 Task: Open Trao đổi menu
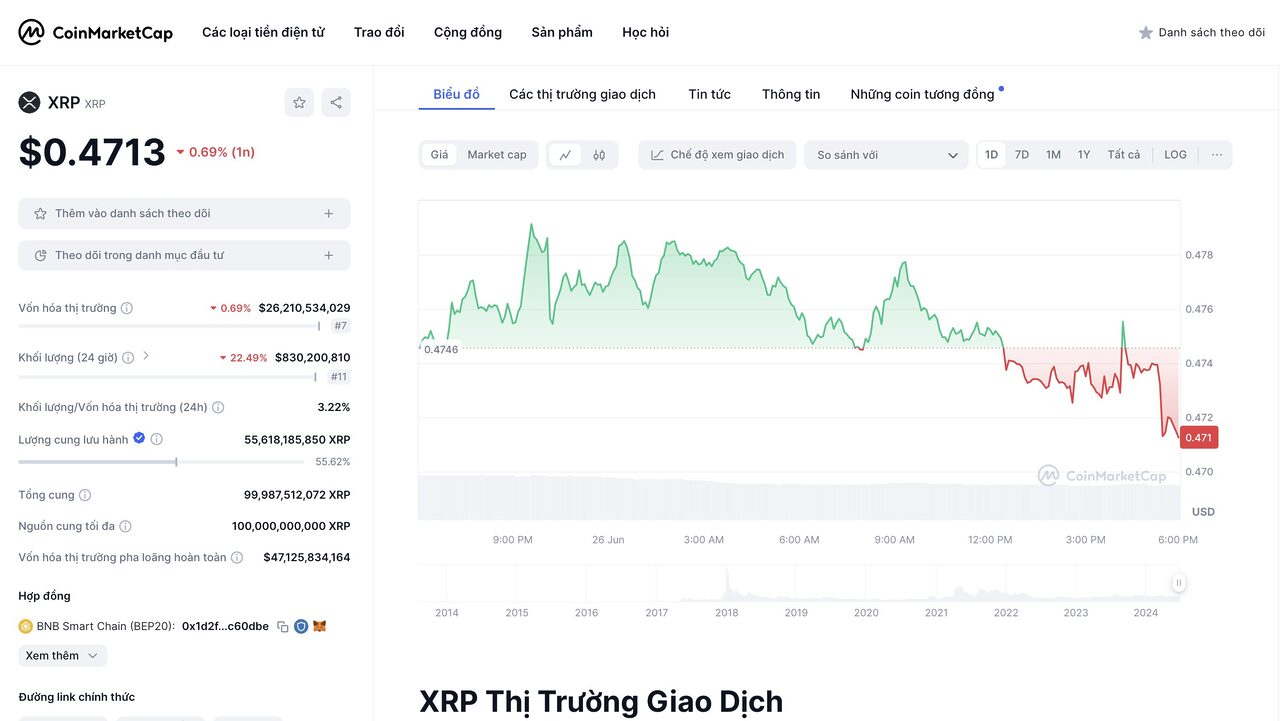tap(379, 33)
